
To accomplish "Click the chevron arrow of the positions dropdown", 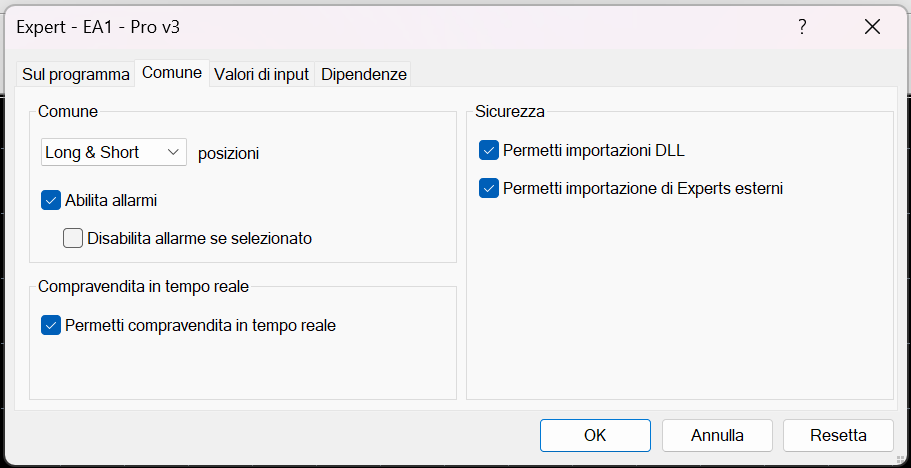I will 174,153.
